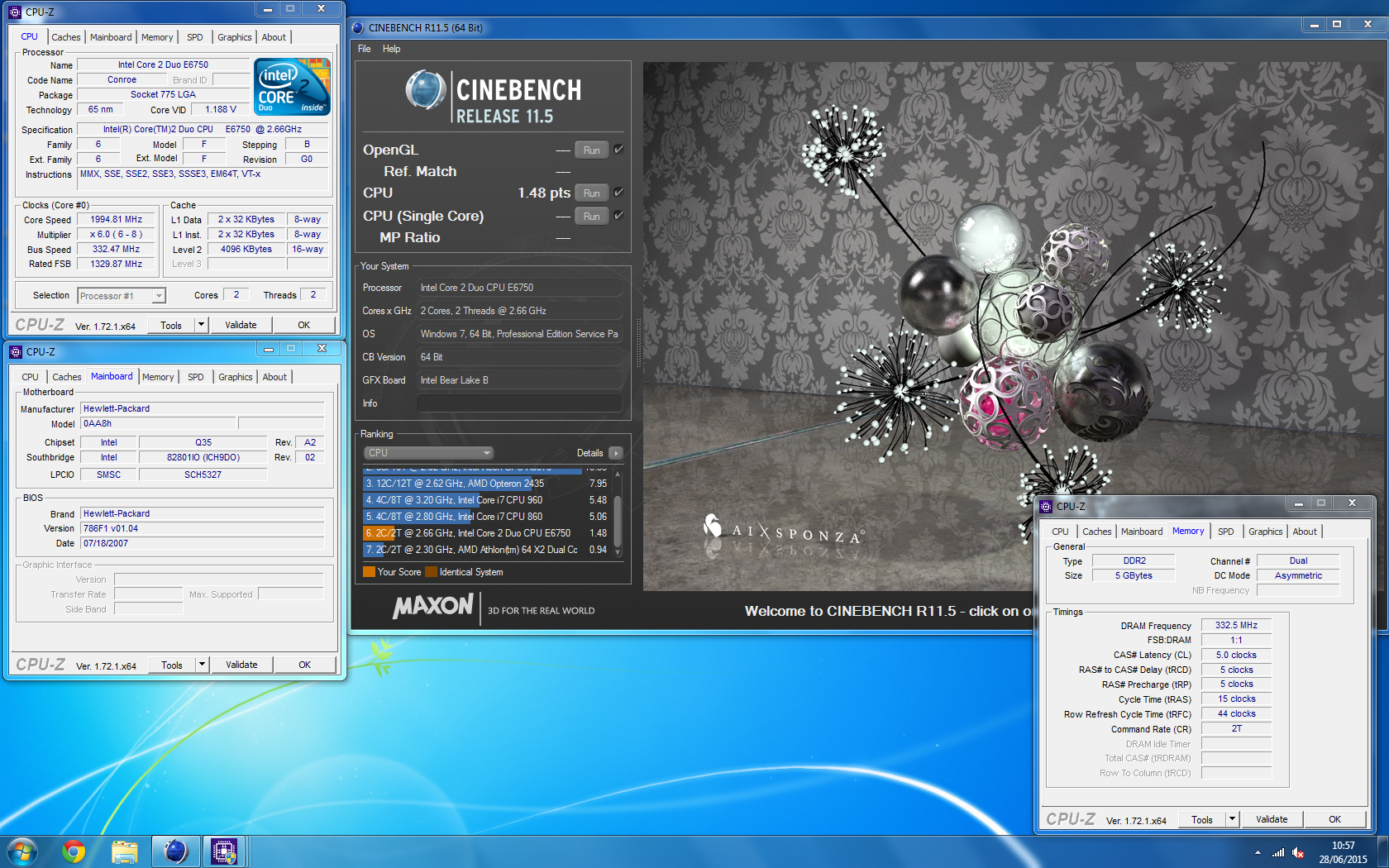The image size is (1389, 868).
Task: Click the top CPU-Z title bar chip icon
Action: click(15, 12)
